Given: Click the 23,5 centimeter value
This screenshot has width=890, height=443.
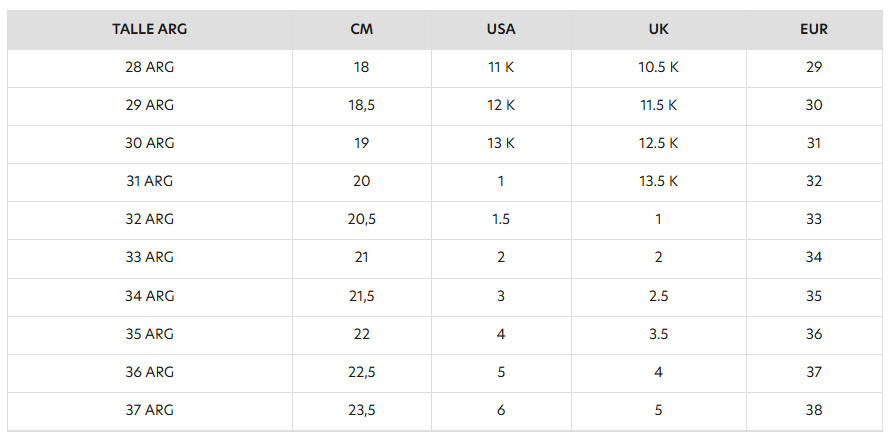Looking at the screenshot, I should 362,410.
